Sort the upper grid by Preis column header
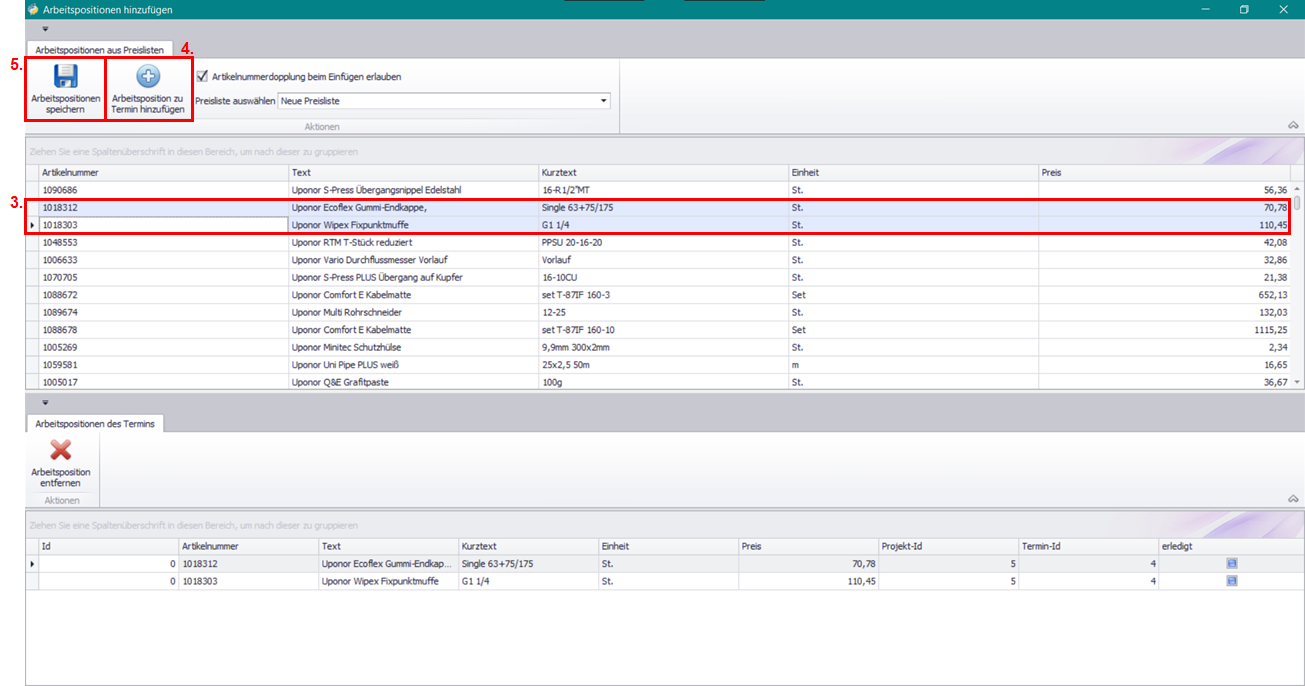 1160,172
